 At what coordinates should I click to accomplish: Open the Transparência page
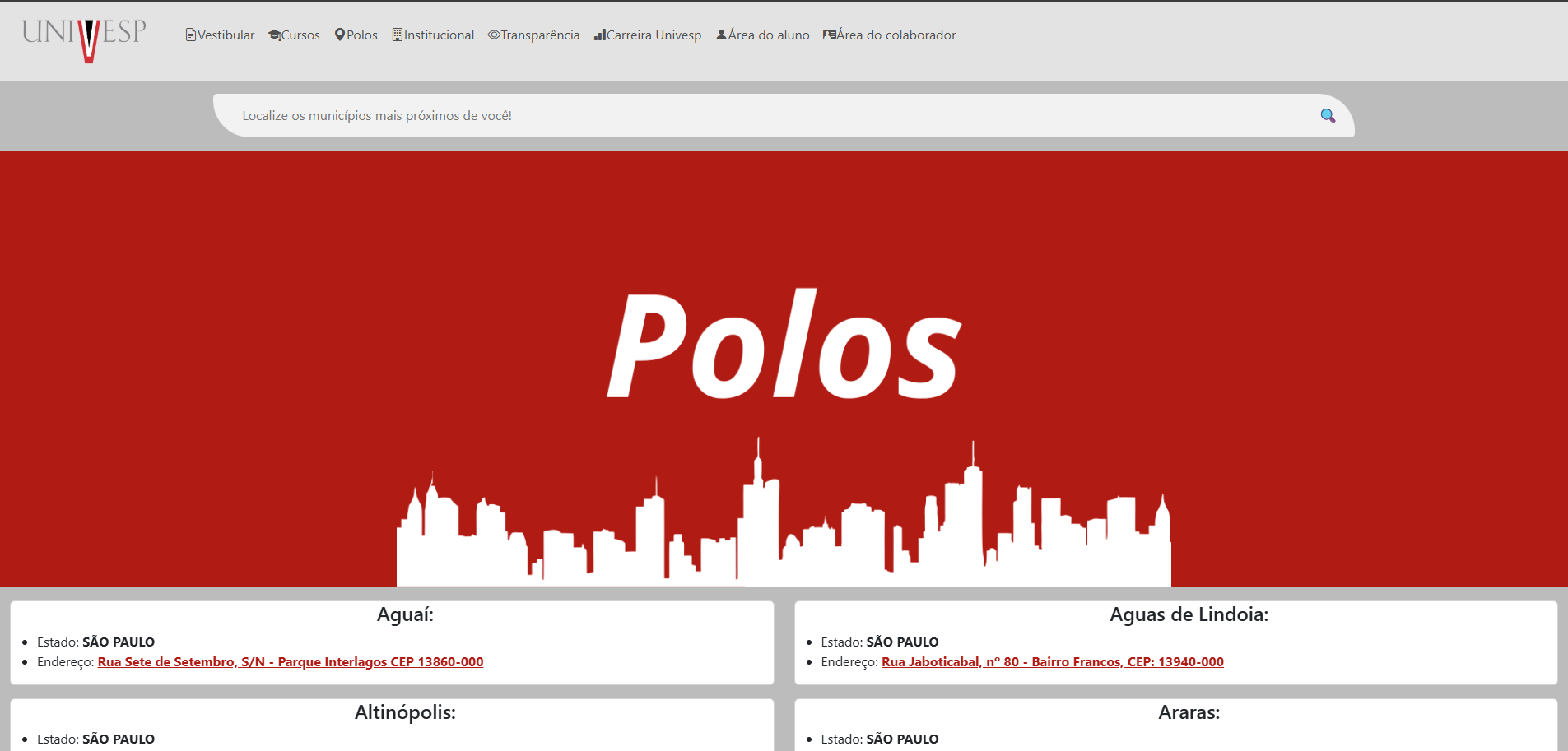pos(540,35)
